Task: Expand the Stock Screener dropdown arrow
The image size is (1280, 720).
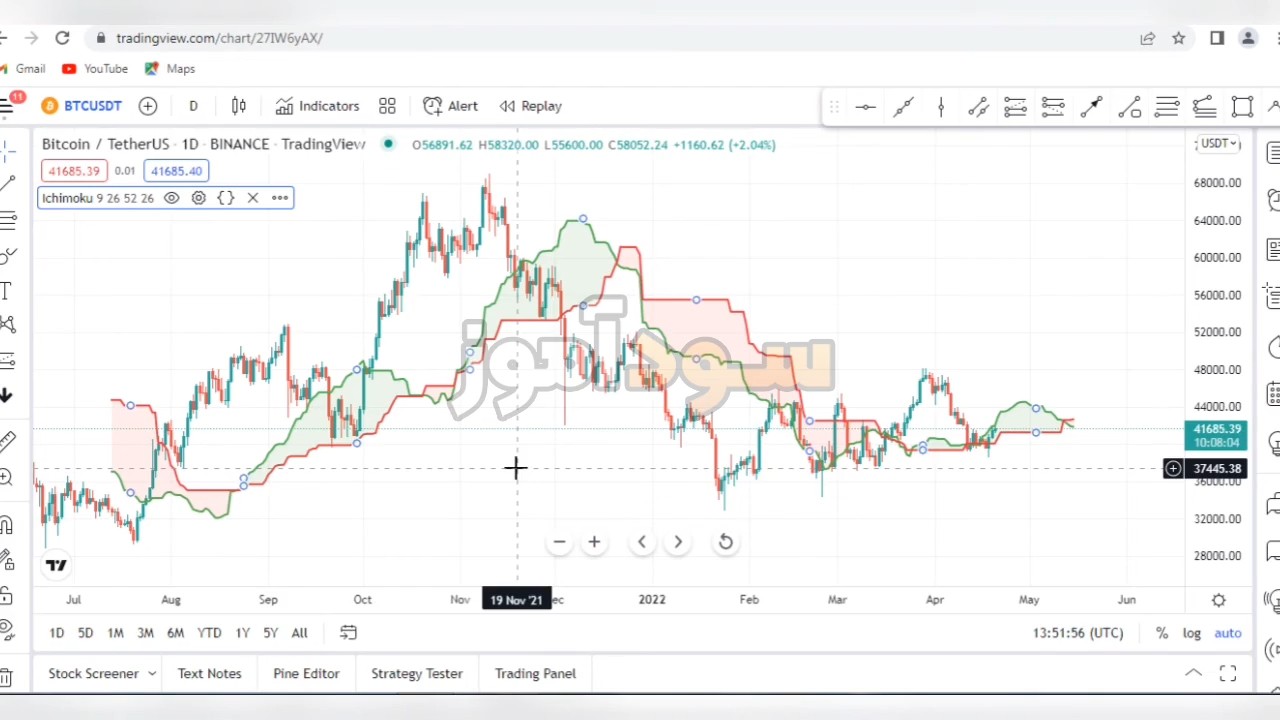Action: point(152,674)
